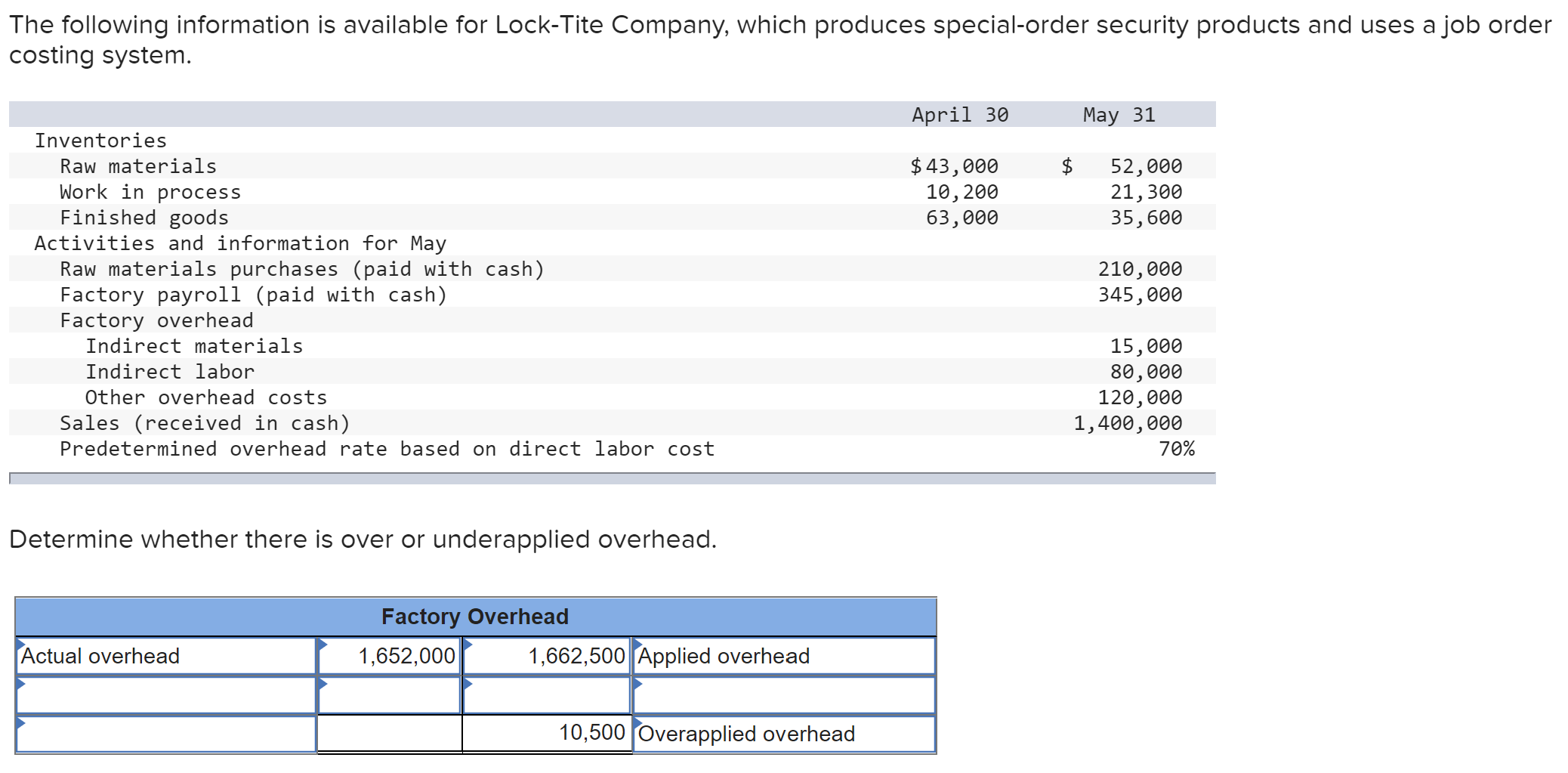Viewport: 1568px width, 773px height.
Task: Click the blank second-row credit amount field
Action: (x=546, y=695)
